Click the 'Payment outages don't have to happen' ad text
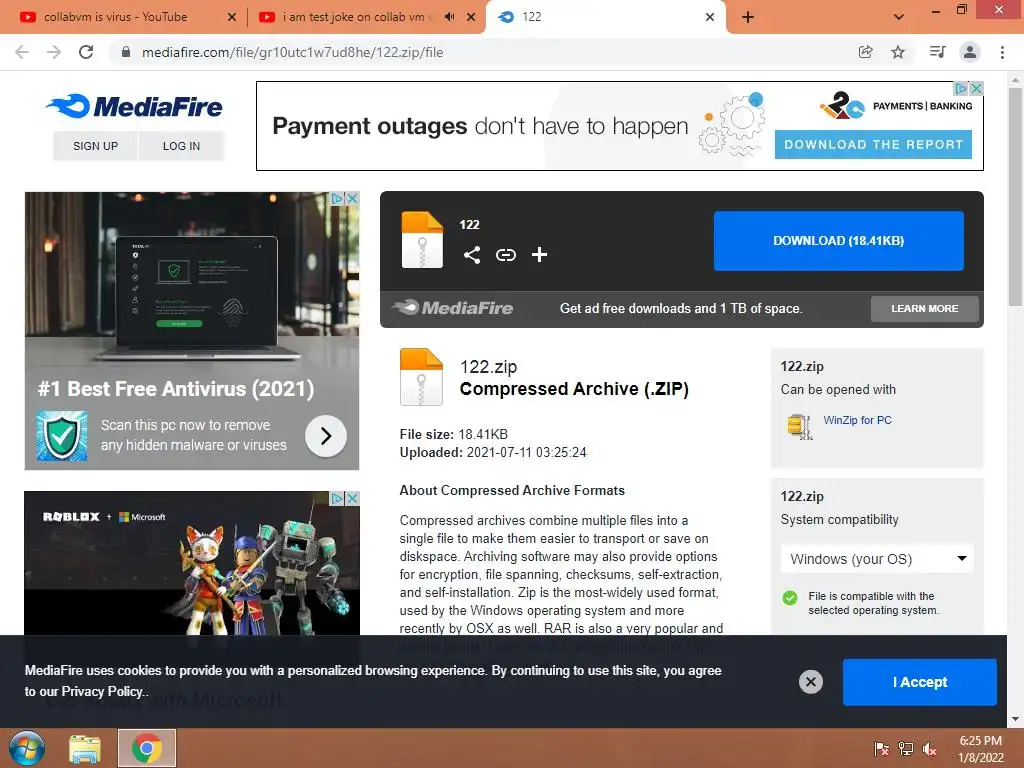The height and width of the screenshot is (768, 1024). (x=480, y=125)
